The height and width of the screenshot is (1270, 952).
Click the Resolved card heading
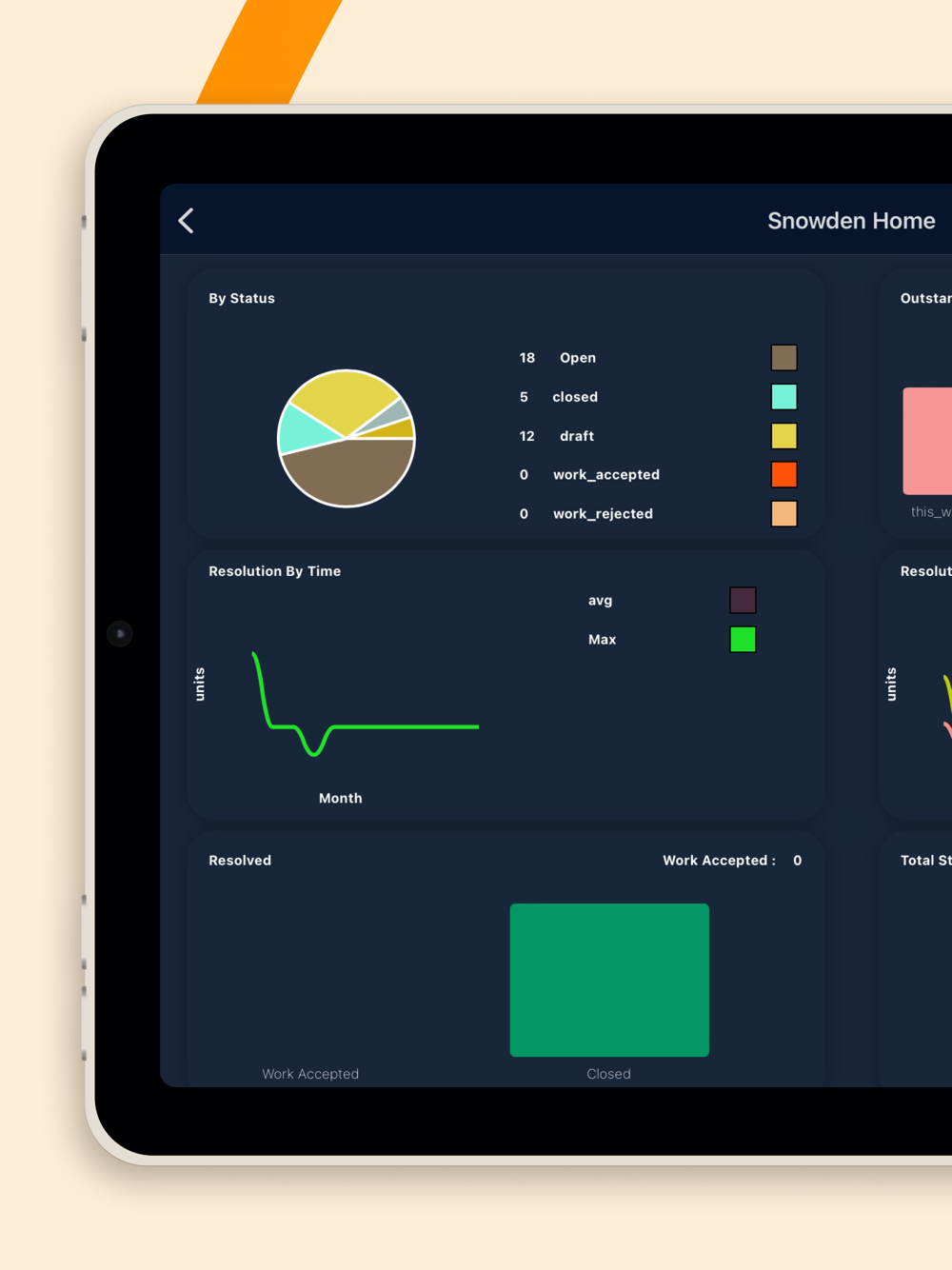click(x=240, y=861)
